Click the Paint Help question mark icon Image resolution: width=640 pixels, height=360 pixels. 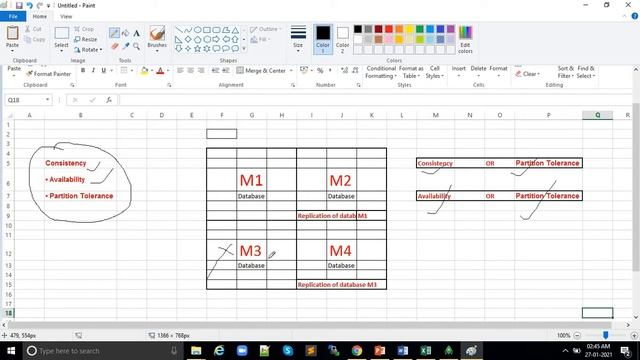click(x=635, y=16)
